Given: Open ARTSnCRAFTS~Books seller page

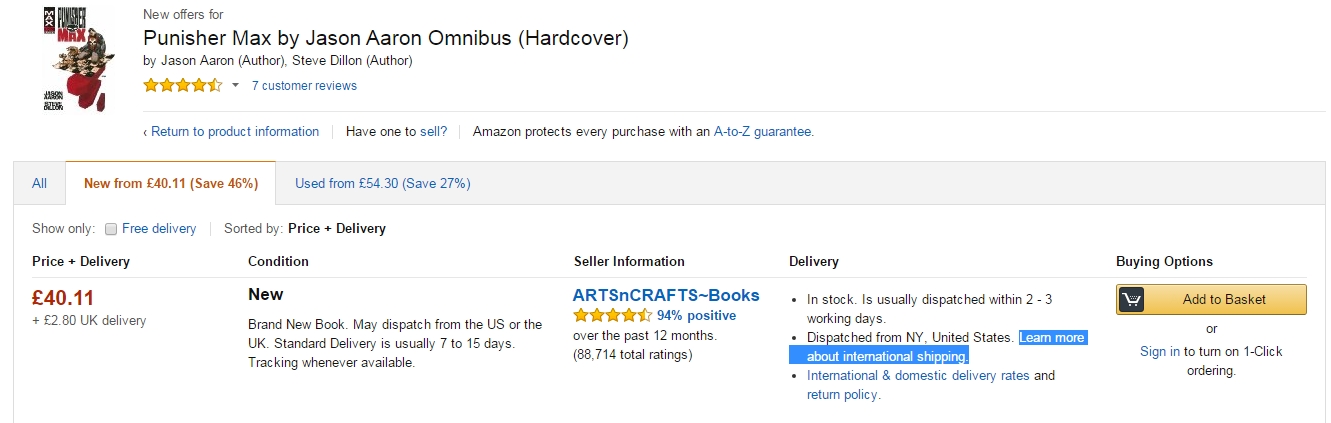Looking at the screenshot, I should point(666,295).
